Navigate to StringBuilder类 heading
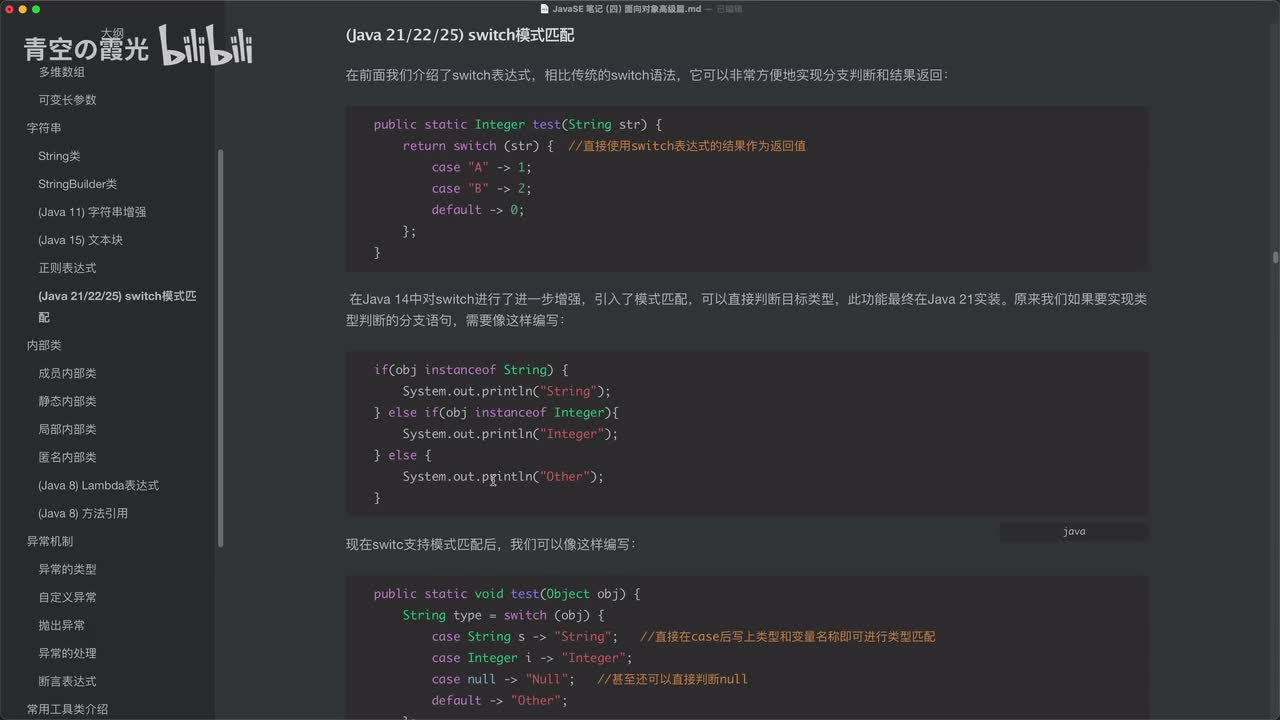The height and width of the screenshot is (720, 1280). coord(77,184)
